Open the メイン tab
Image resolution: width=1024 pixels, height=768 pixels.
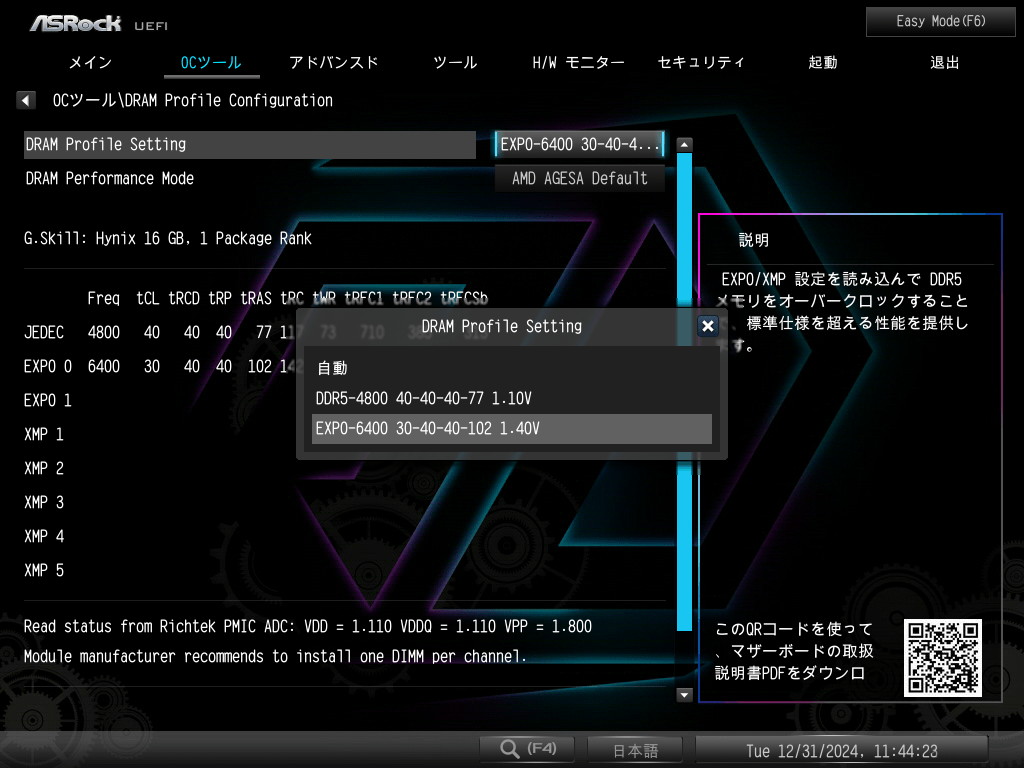[90, 63]
